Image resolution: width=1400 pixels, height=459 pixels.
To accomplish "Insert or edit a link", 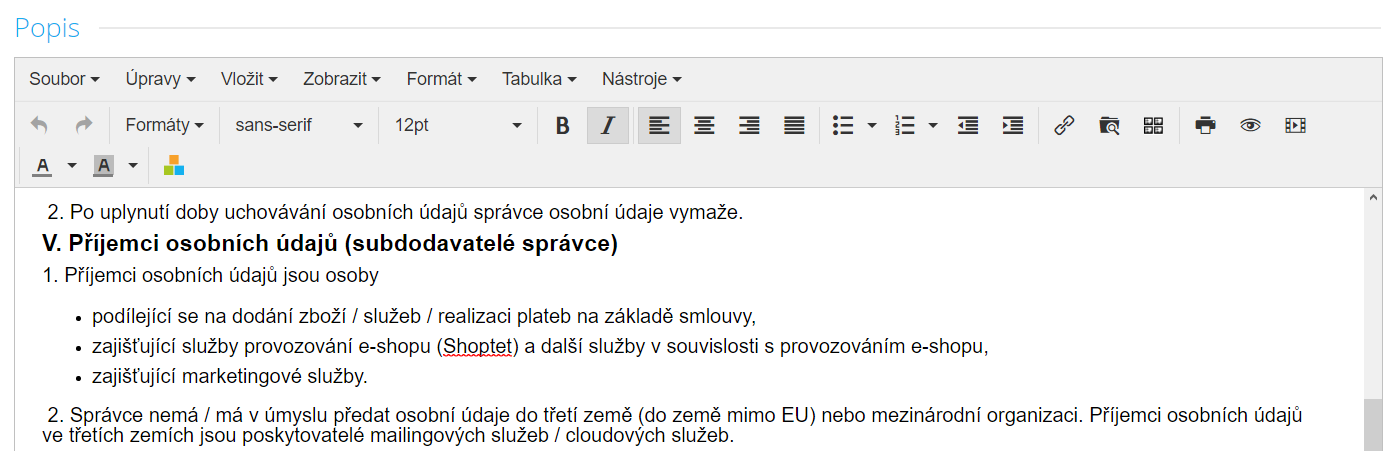I will click(1064, 125).
